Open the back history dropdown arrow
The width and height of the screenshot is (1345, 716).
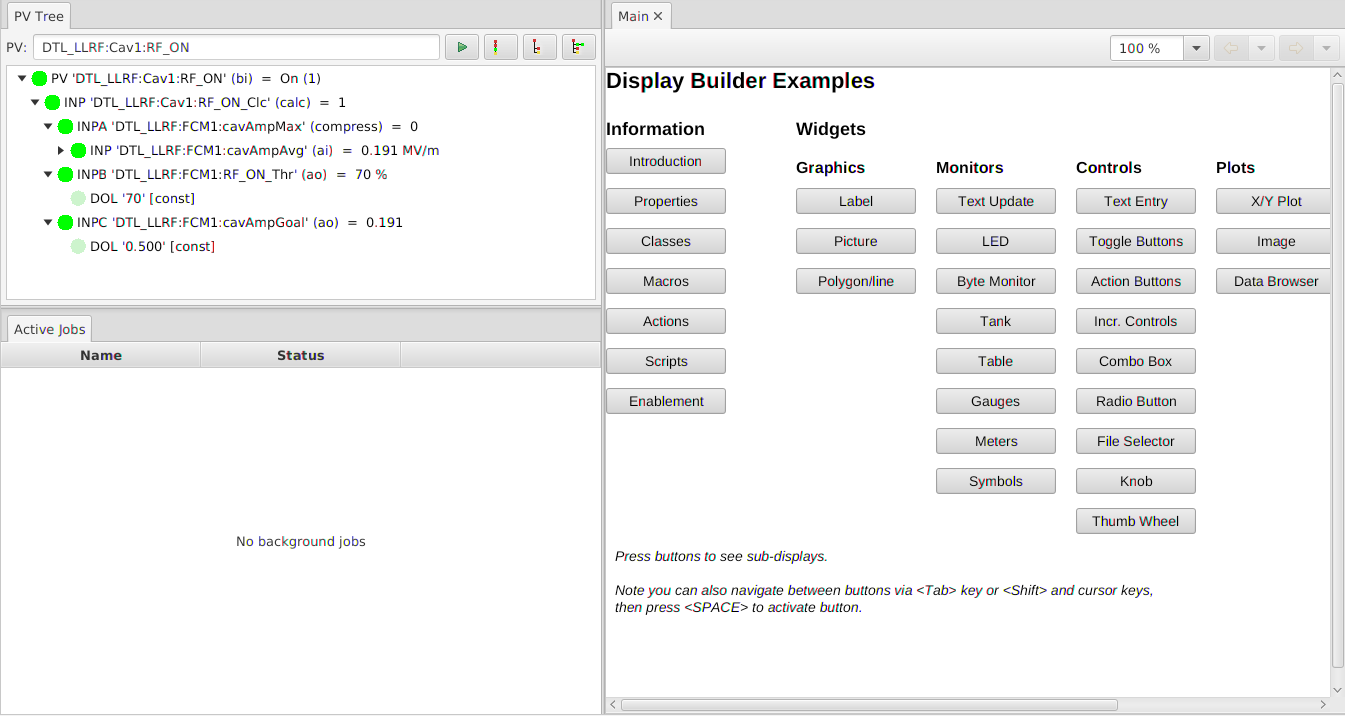(x=1261, y=48)
